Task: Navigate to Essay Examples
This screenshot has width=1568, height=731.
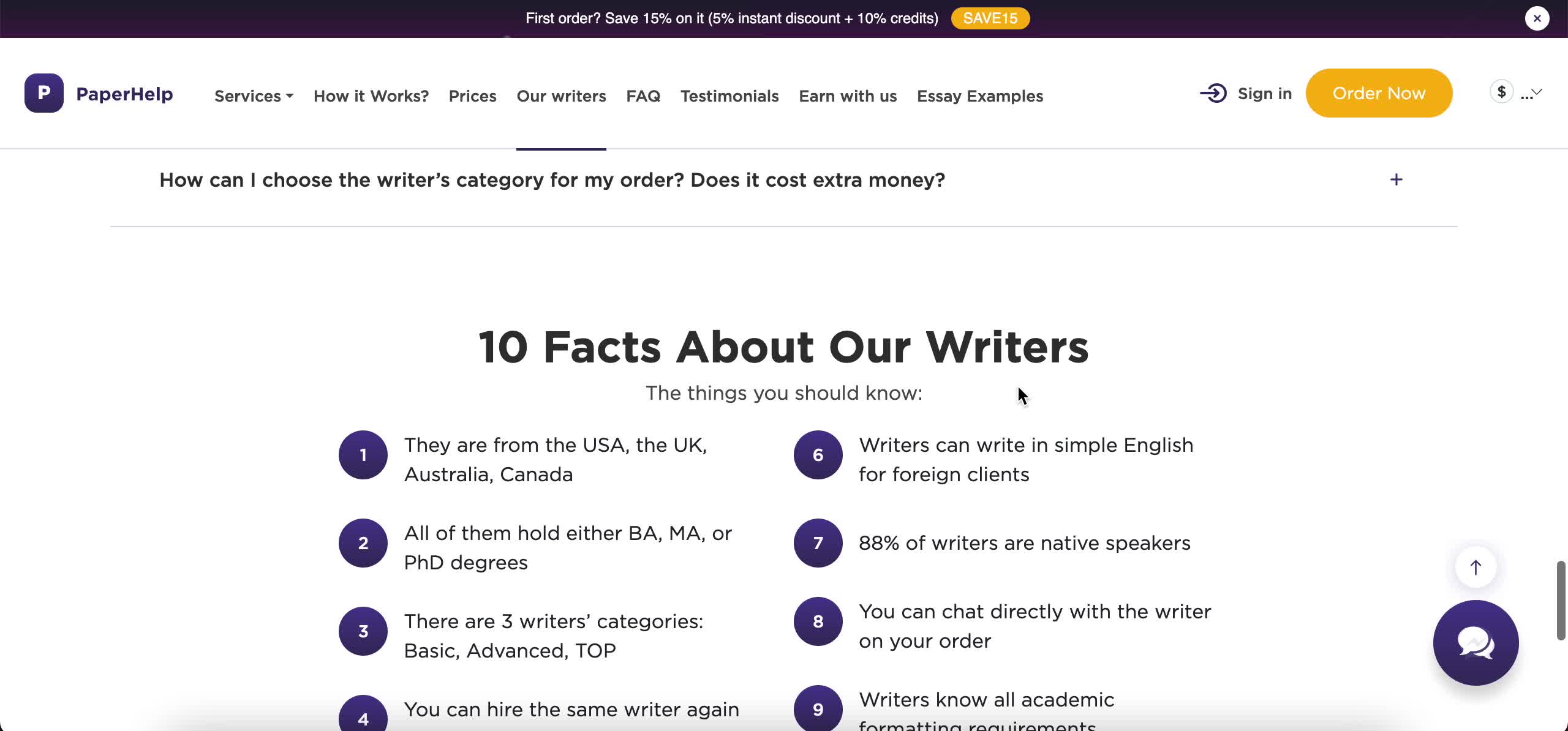Action: (x=979, y=96)
